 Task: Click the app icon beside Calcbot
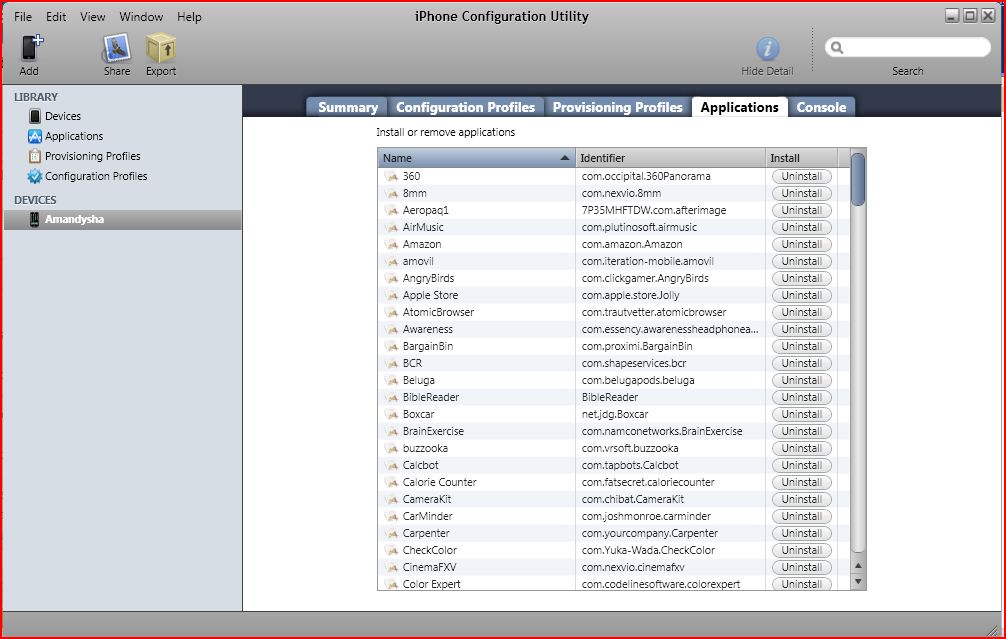(x=392, y=465)
